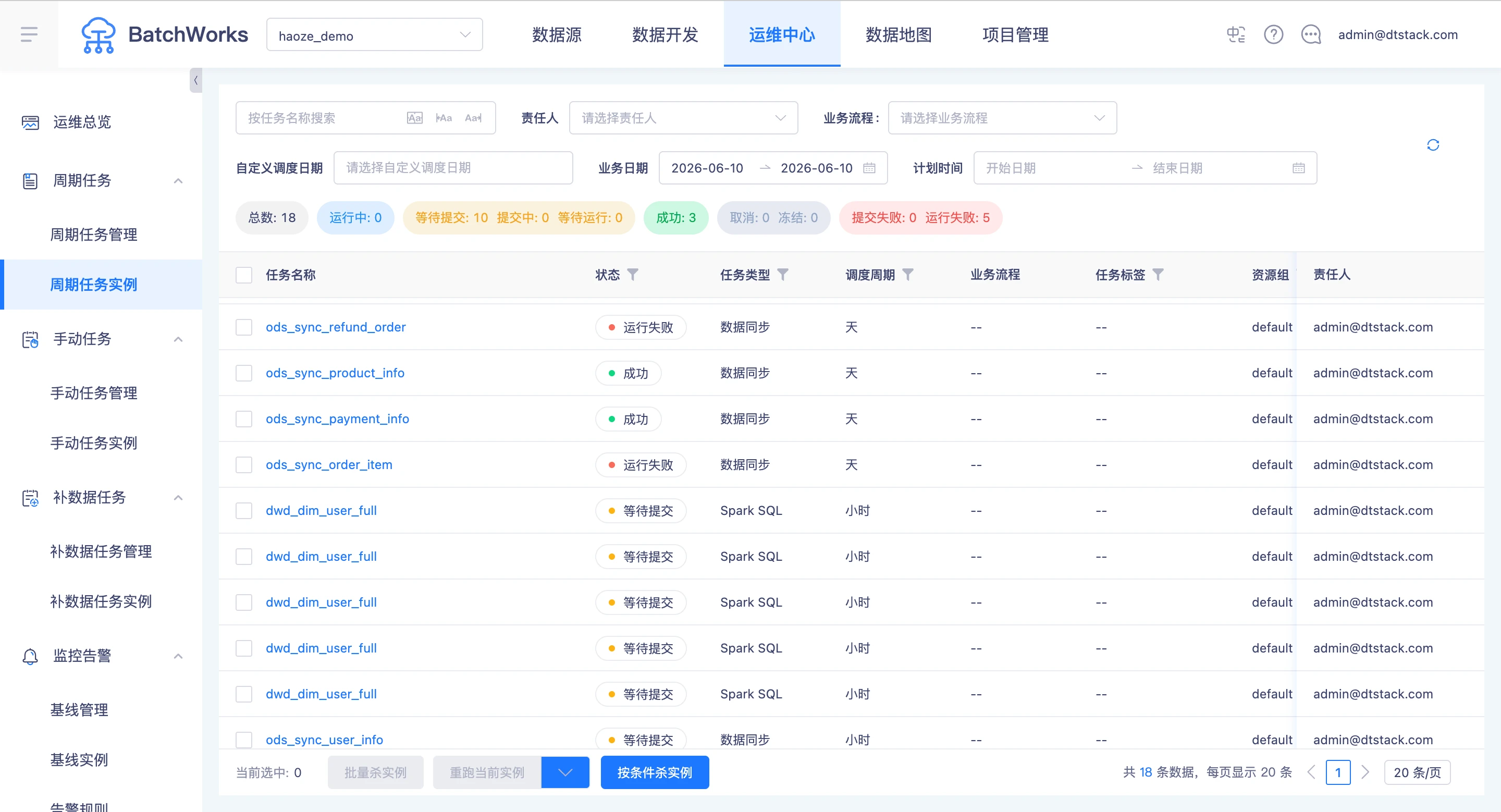Click the 监控告警 bell icon
The height and width of the screenshot is (812, 1501).
click(30, 657)
